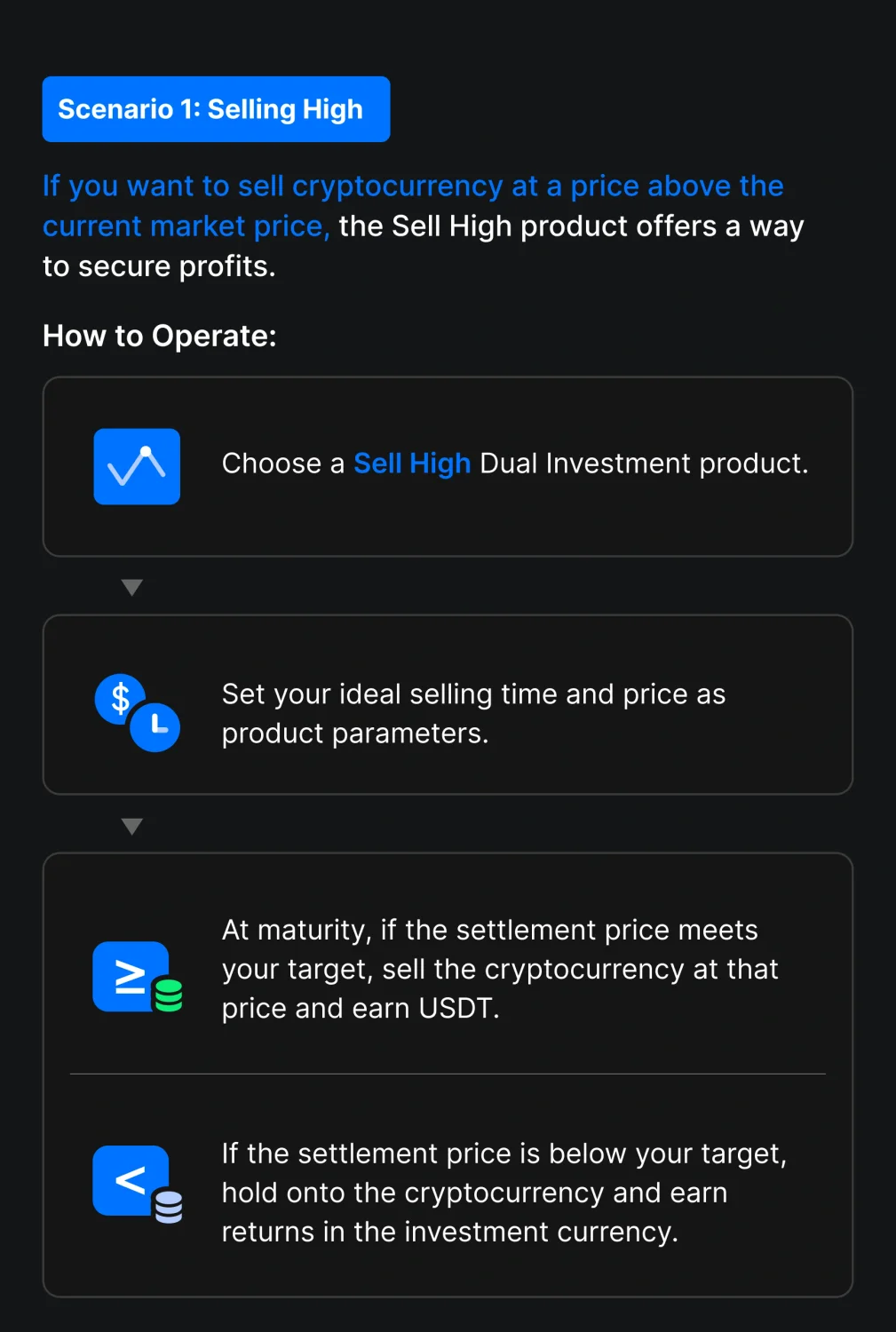896x1332 pixels.
Task: Click the dollar sign circle icon
Action: [120, 699]
